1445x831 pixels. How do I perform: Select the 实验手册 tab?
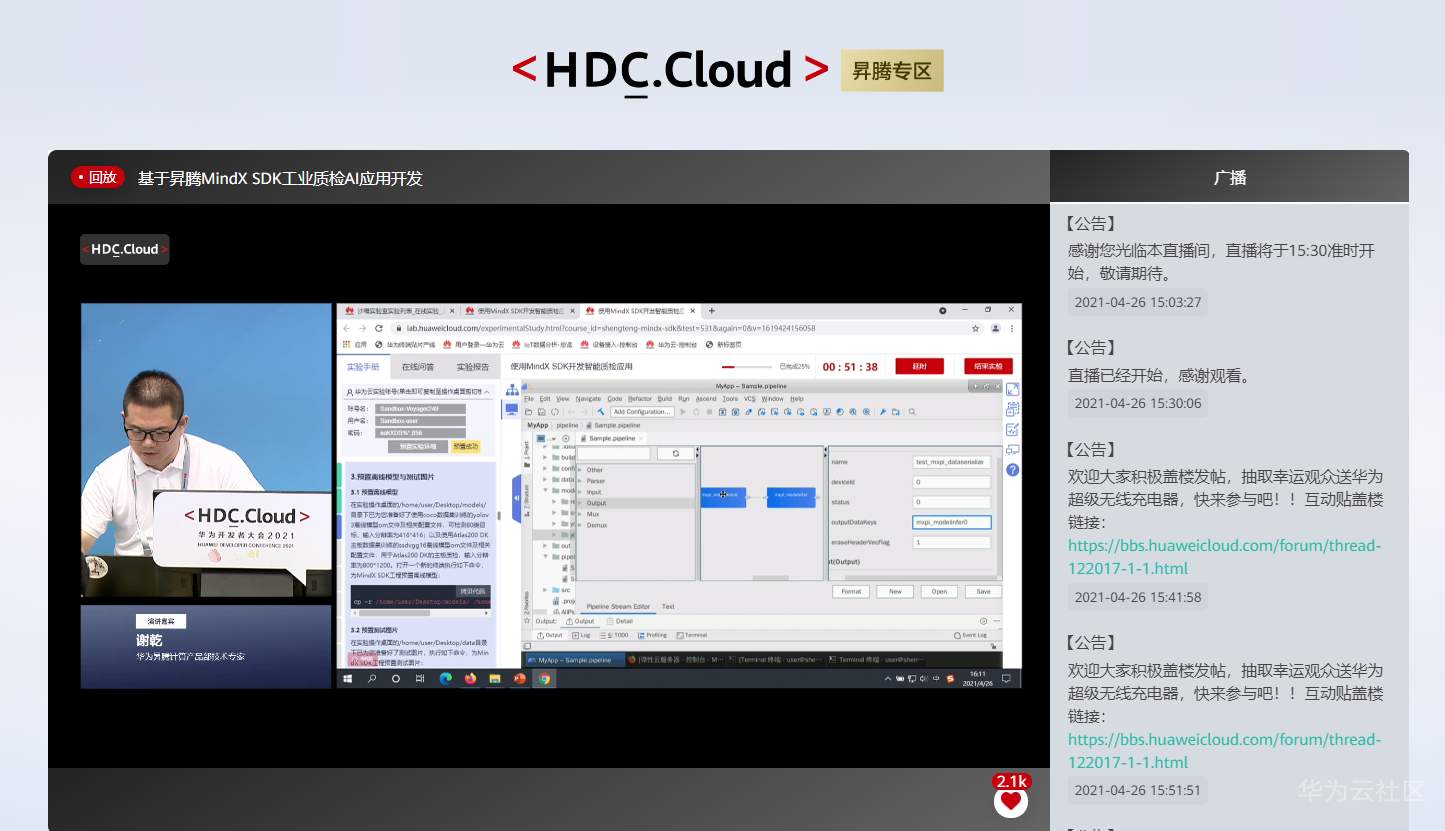click(x=363, y=367)
